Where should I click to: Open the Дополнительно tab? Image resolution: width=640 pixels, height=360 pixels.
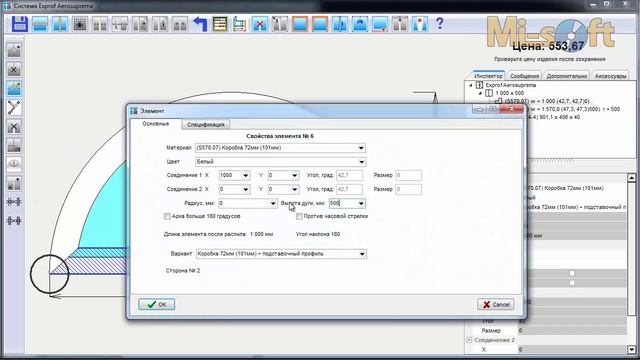[x=567, y=76]
